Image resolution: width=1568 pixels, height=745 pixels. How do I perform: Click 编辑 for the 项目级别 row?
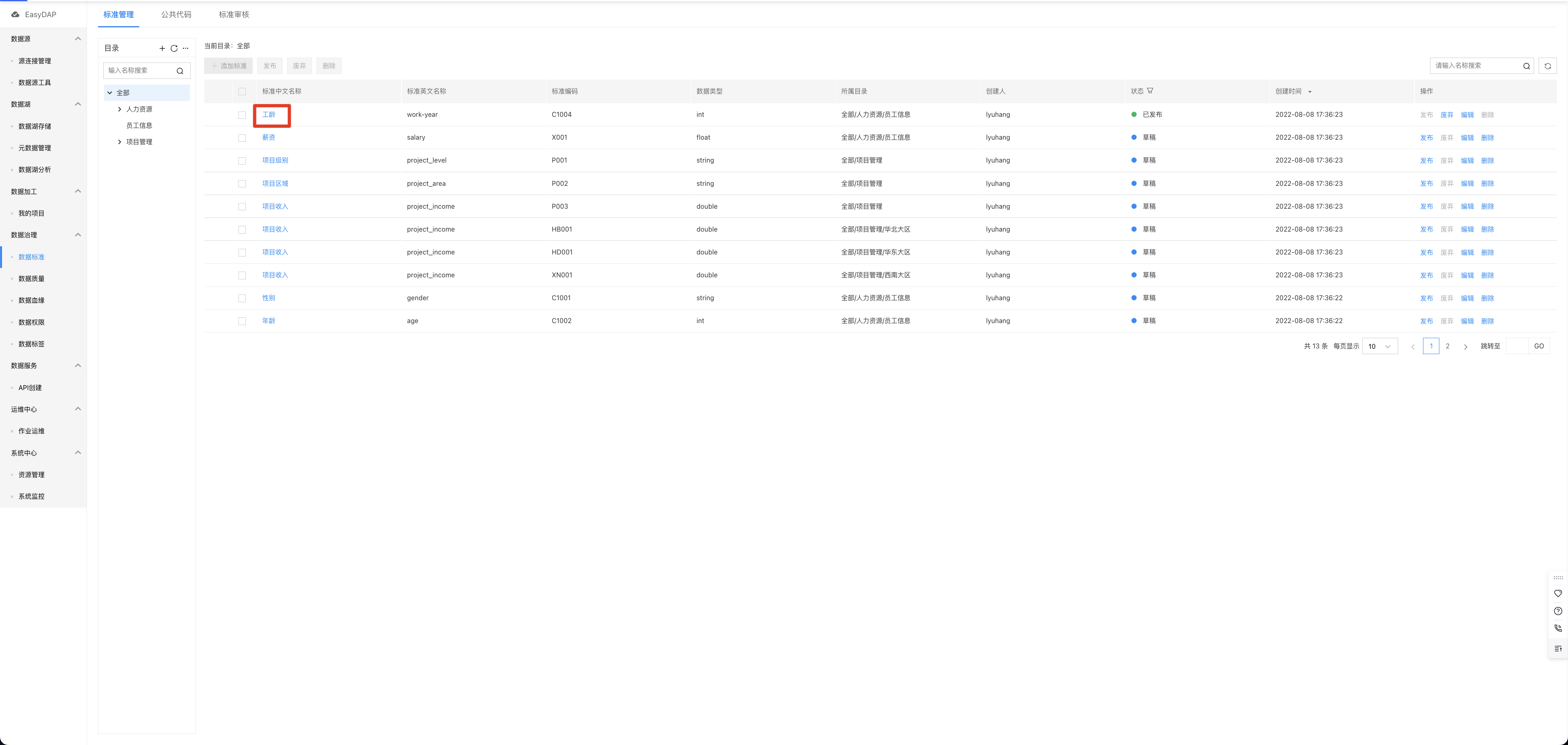coord(1468,161)
